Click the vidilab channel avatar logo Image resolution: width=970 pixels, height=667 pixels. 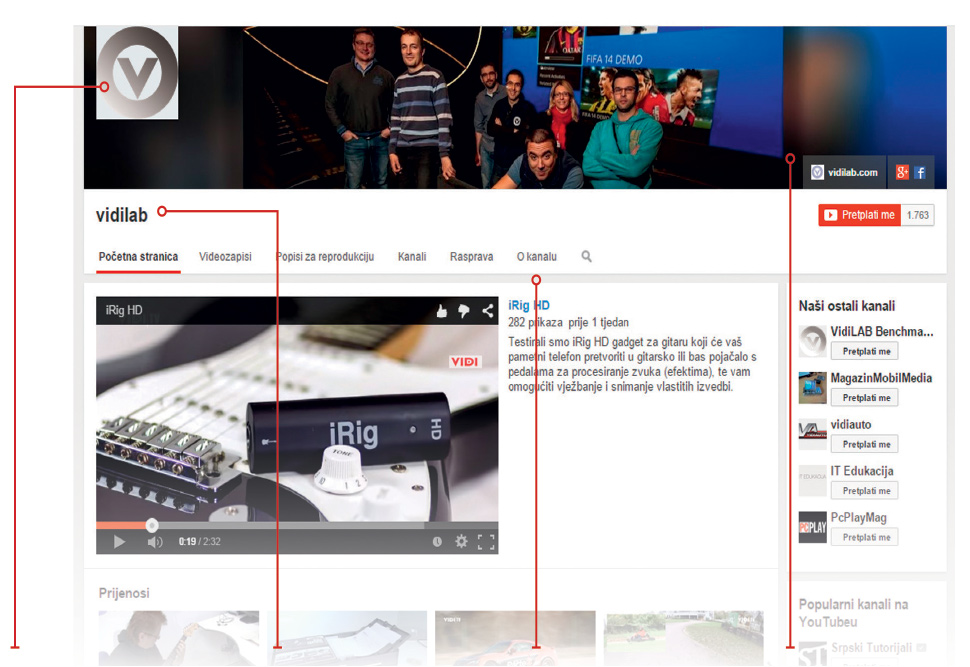click(137, 72)
